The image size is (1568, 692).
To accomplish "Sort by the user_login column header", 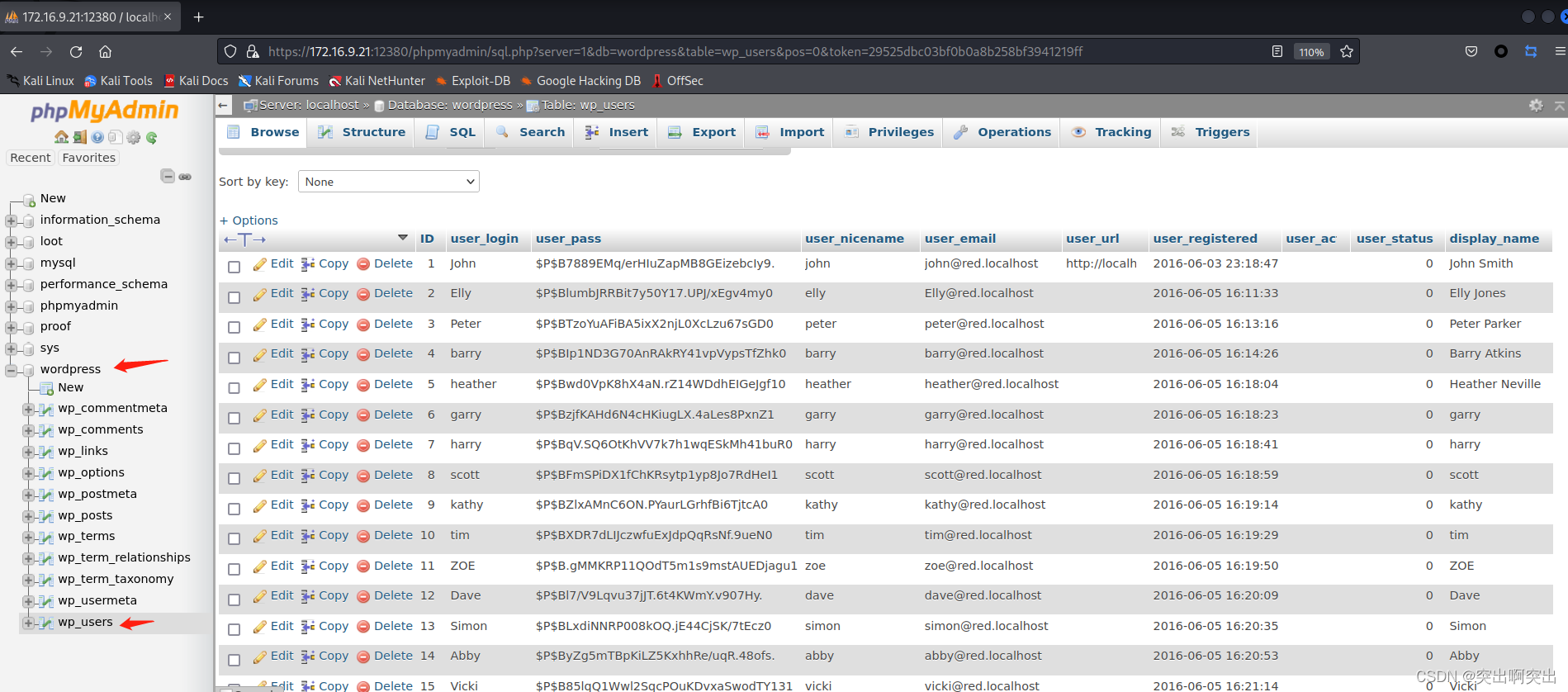I will [484, 239].
